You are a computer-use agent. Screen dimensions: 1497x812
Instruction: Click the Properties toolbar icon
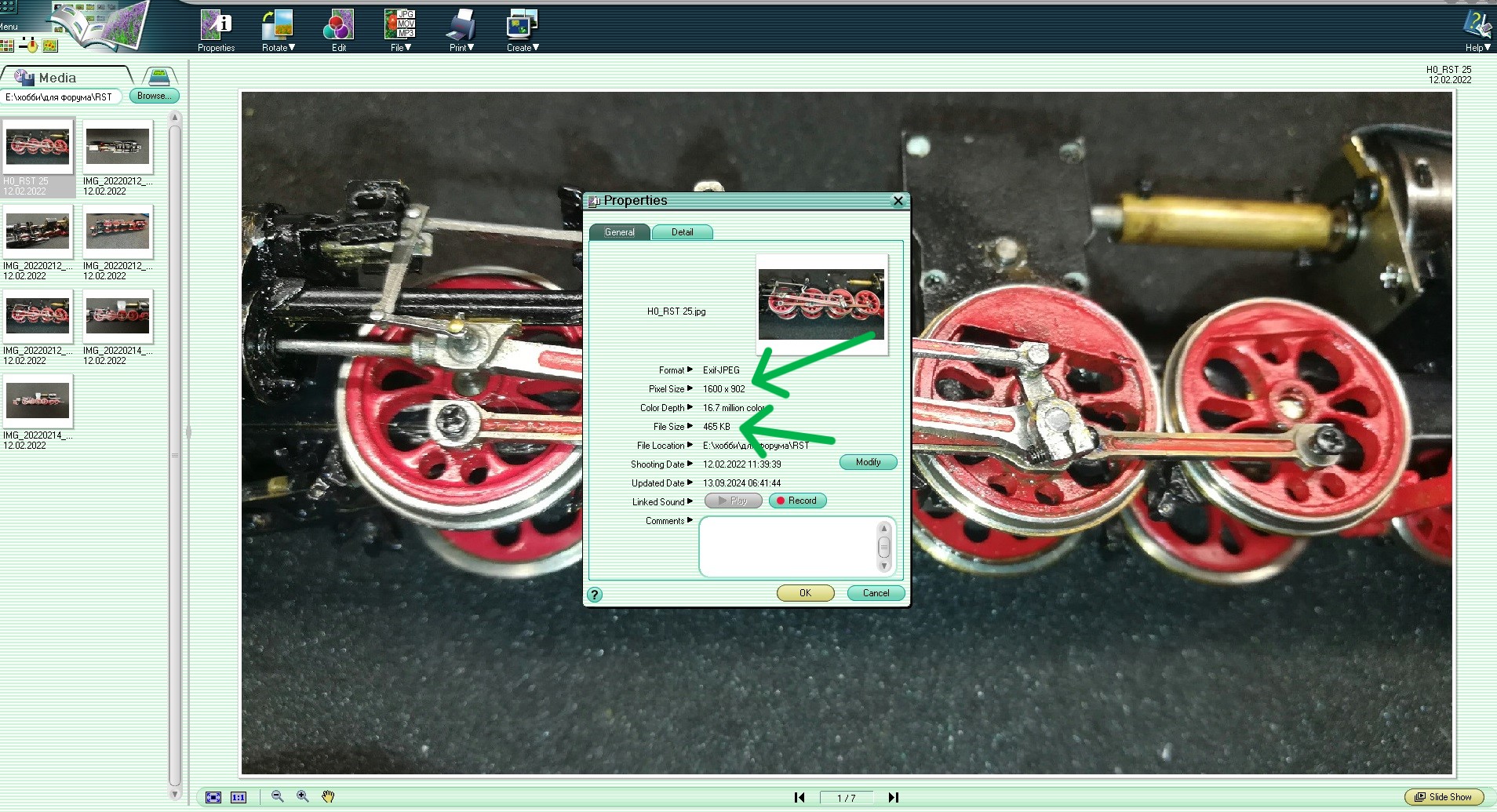pos(216,31)
